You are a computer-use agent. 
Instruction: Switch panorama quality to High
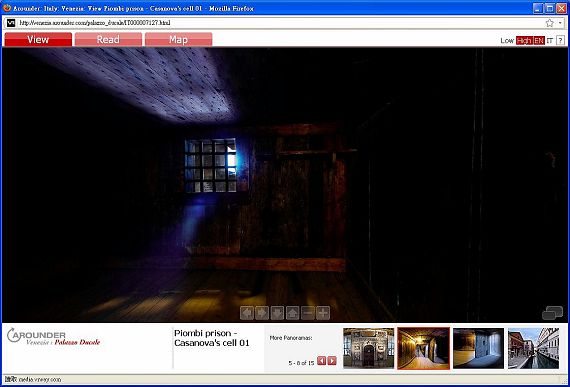pyautogui.click(x=524, y=41)
